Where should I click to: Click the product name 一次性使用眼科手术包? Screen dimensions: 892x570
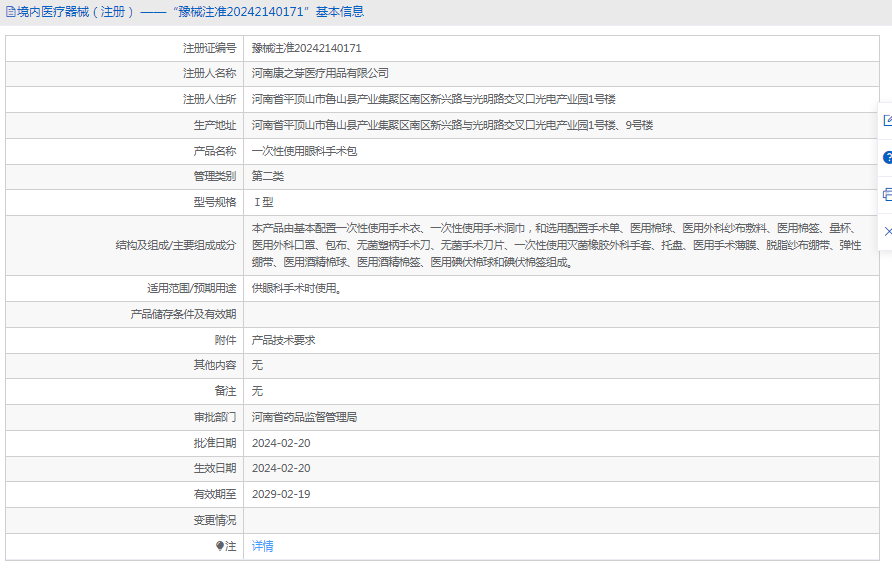304,151
